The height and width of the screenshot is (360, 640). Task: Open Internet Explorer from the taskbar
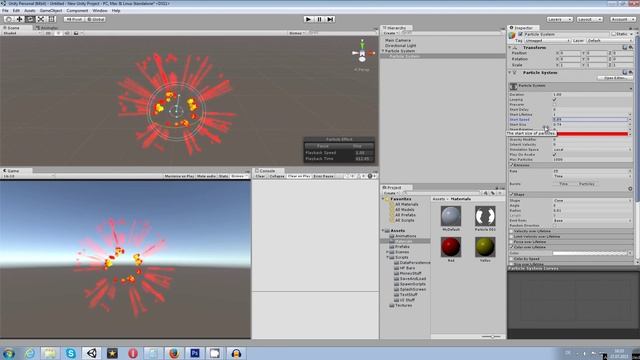(29, 353)
